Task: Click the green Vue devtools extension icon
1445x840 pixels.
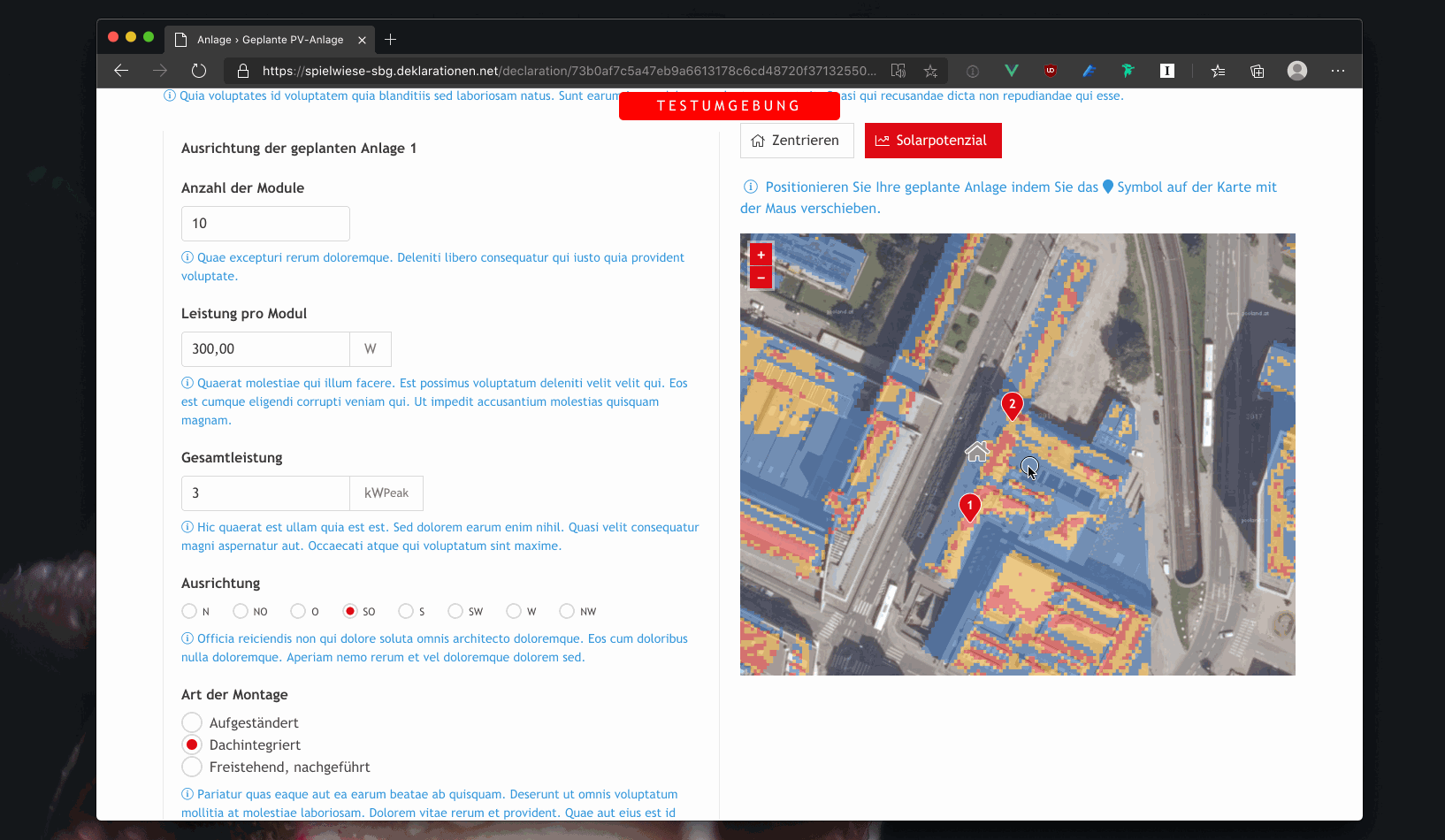Action: pyautogui.click(x=1012, y=71)
